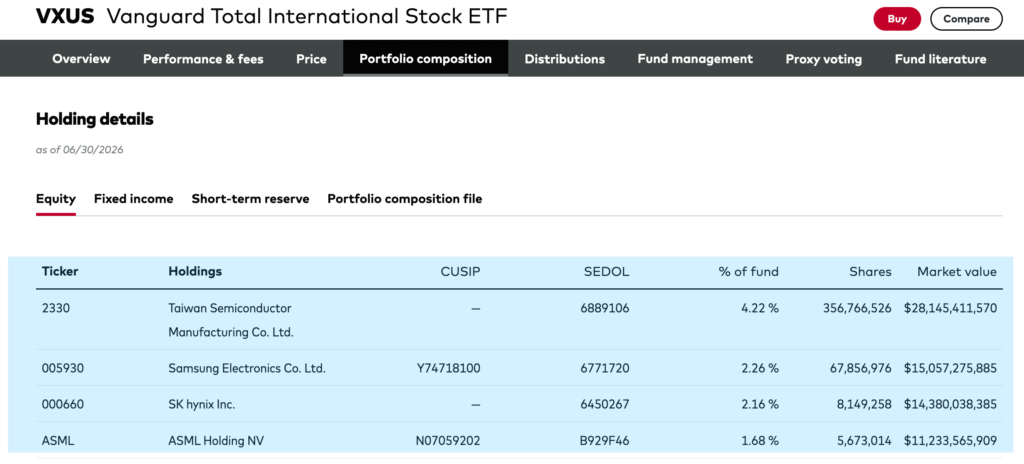1024x464 pixels.
Task: Open the Short-term reserve sub-tab
Action: tap(250, 199)
